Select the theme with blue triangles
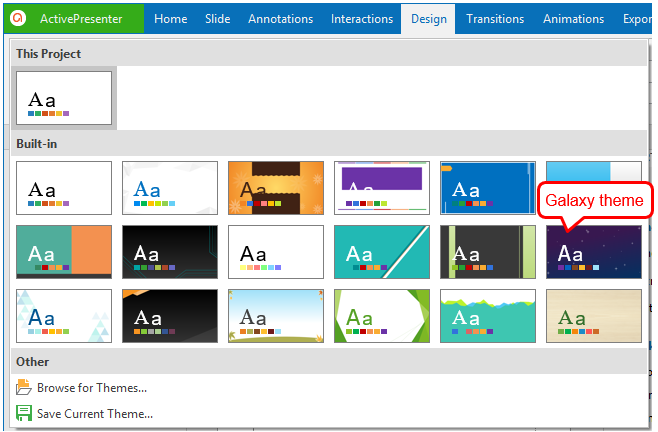The width and height of the screenshot is (658, 432). coord(64,316)
